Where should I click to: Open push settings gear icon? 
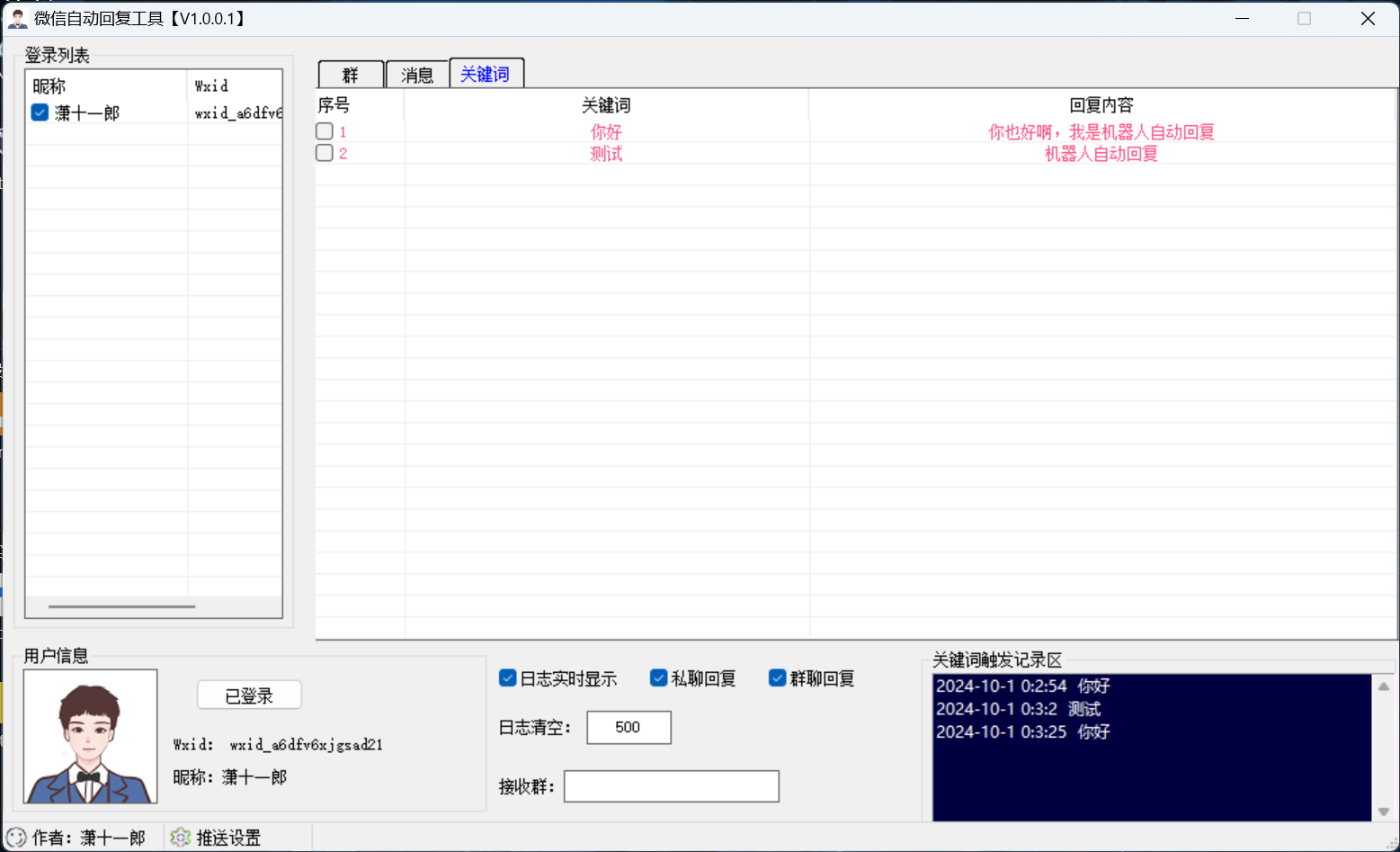(x=181, y=838)
